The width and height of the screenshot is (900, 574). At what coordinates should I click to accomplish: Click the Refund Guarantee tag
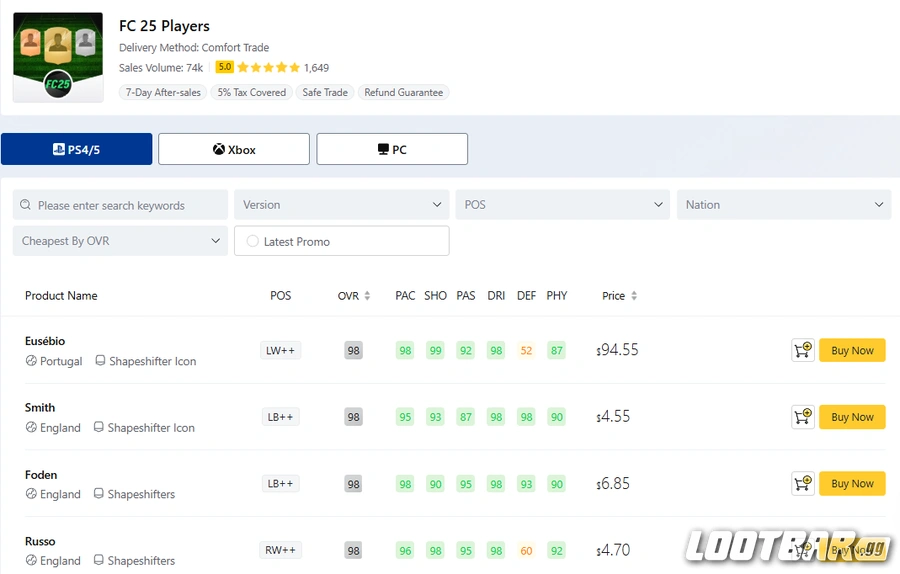pyautogui.click(x=403, y=92)
